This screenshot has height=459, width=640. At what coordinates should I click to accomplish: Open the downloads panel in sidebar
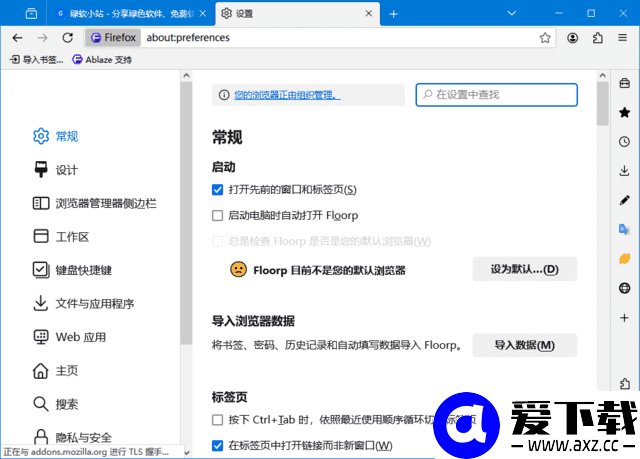coord(624,171)
